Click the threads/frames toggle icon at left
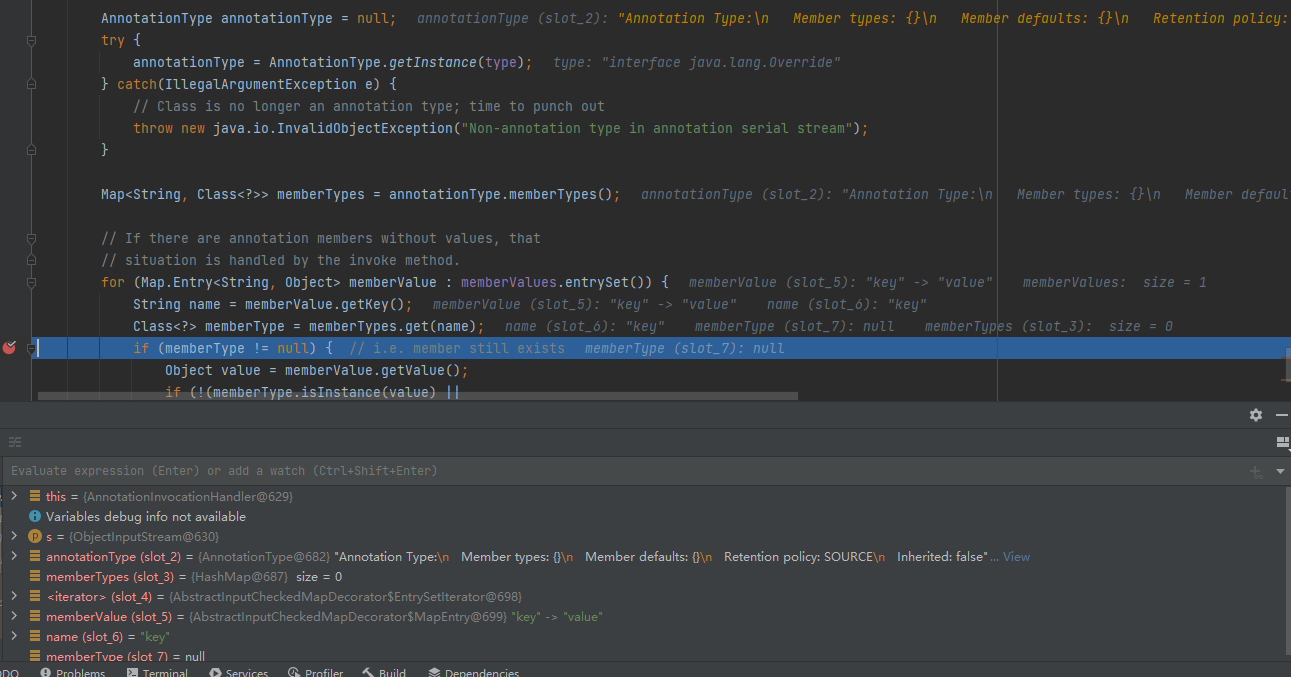The image size is (1291, 677). point(15,442)
